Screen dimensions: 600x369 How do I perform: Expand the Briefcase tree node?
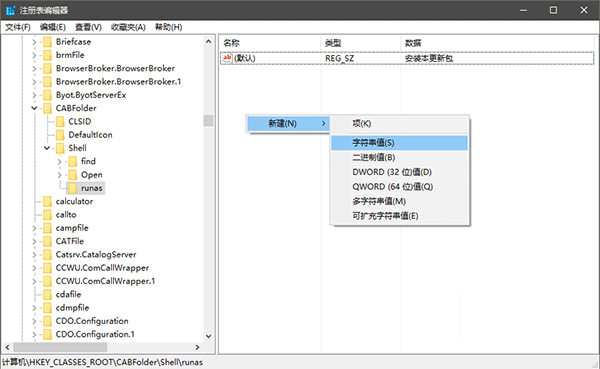tap(34, 42)
